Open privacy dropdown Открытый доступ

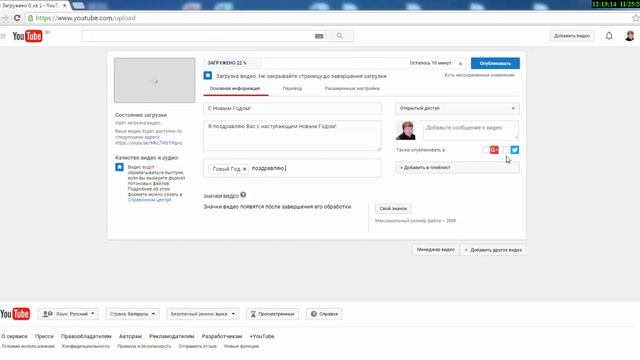[x=457, y=108]
